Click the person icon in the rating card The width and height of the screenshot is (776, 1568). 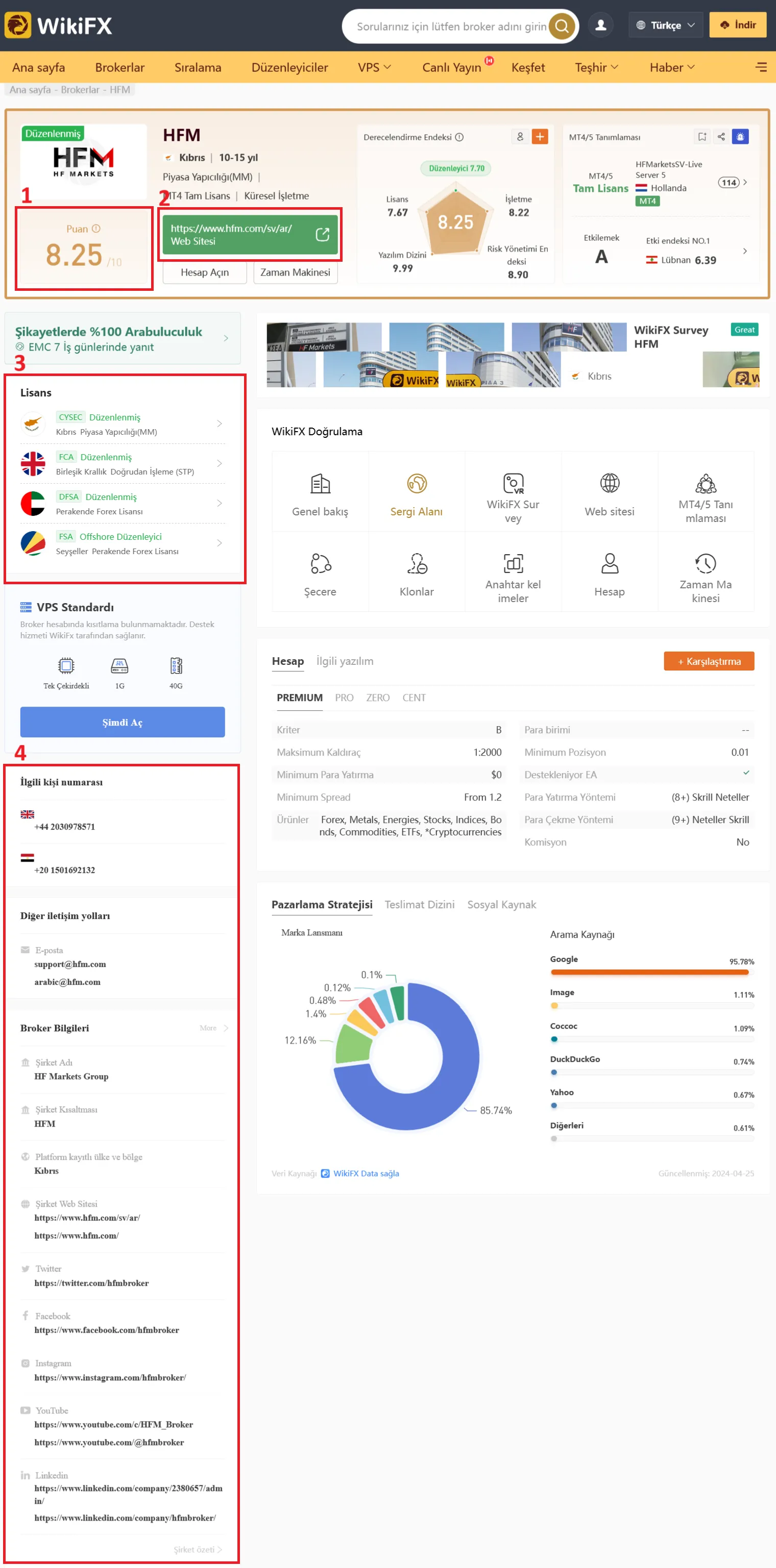pos(520,136)
